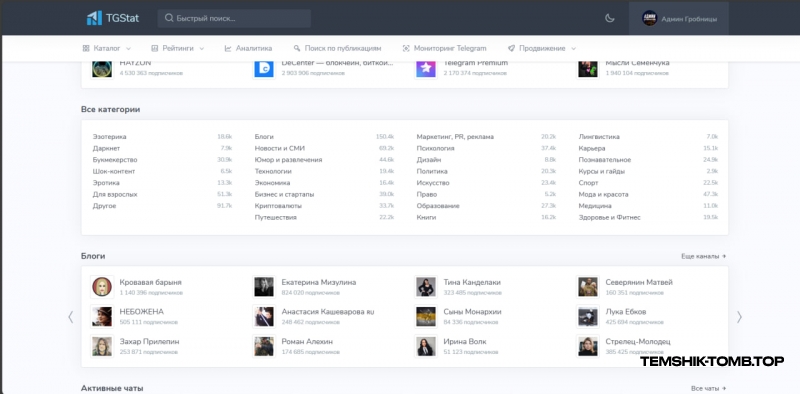Viewport: 800px width, 394px height.
Task: Open the Telegram Premium star avatar
Action: [426, 68]
